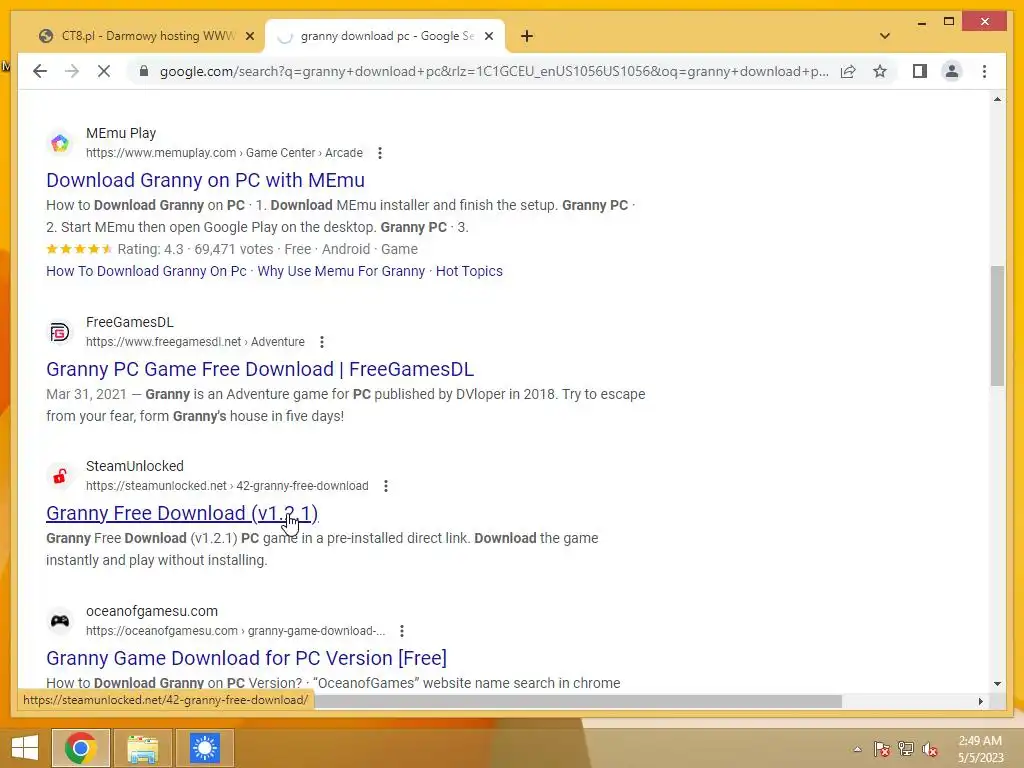Open More options for SteamUnlocked result

click(386, 486)
